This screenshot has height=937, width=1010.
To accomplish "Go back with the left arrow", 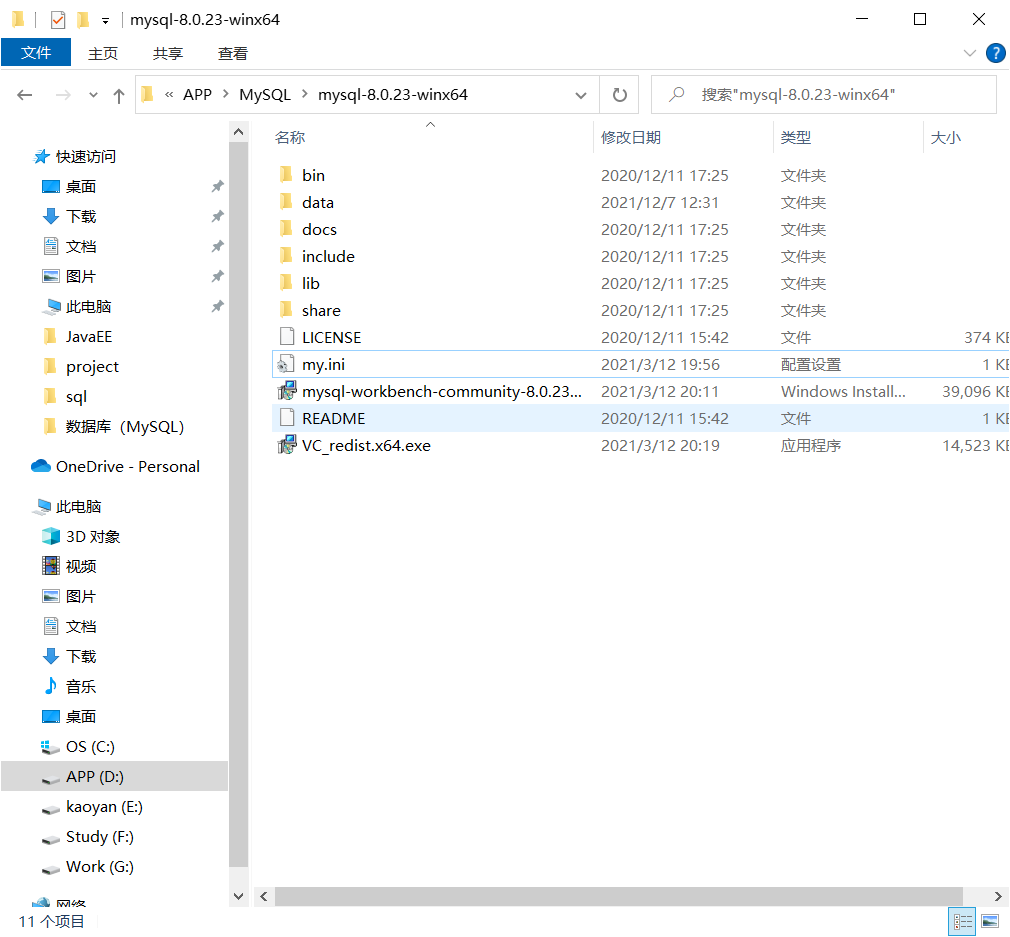I will click(24, 95).
